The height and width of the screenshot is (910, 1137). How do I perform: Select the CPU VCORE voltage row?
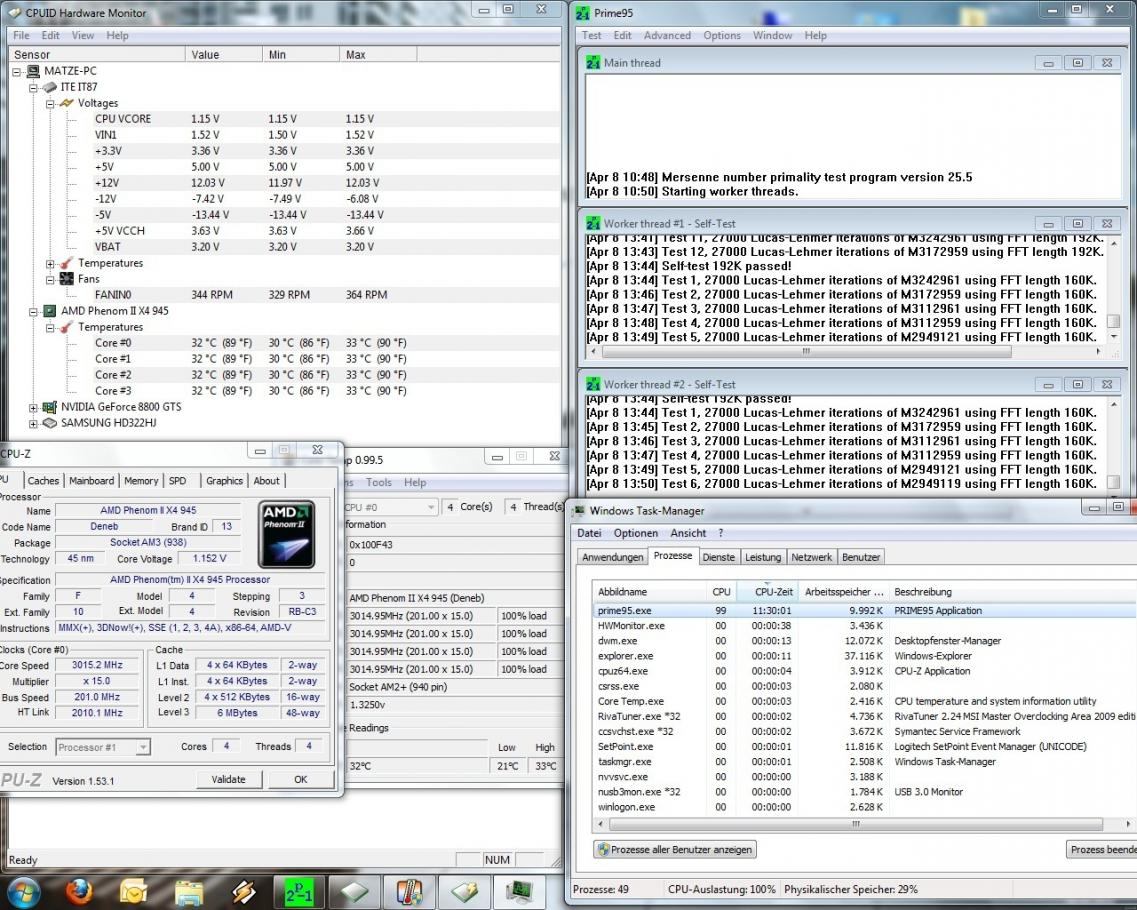(286, 119)
